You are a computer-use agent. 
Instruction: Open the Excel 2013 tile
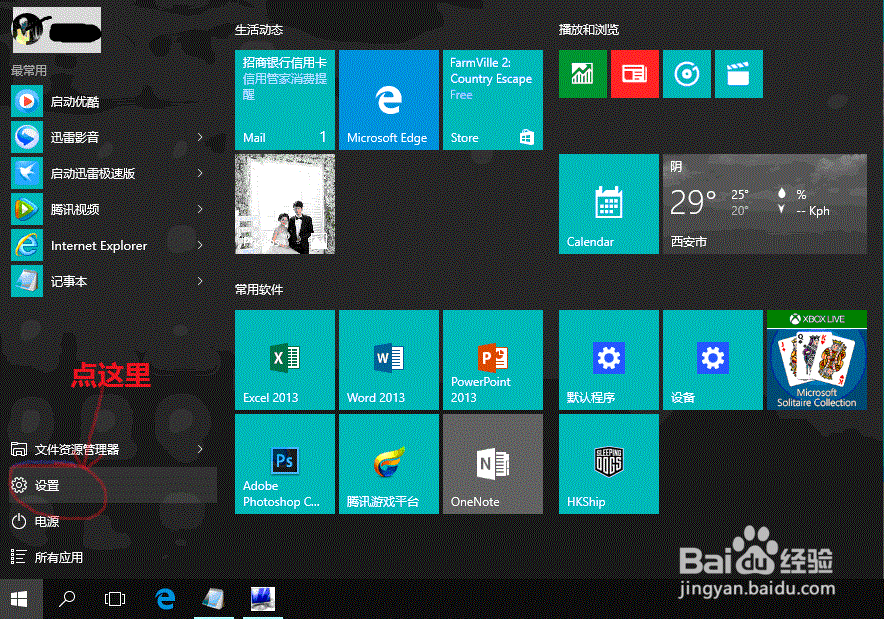[x=284, y=360]
